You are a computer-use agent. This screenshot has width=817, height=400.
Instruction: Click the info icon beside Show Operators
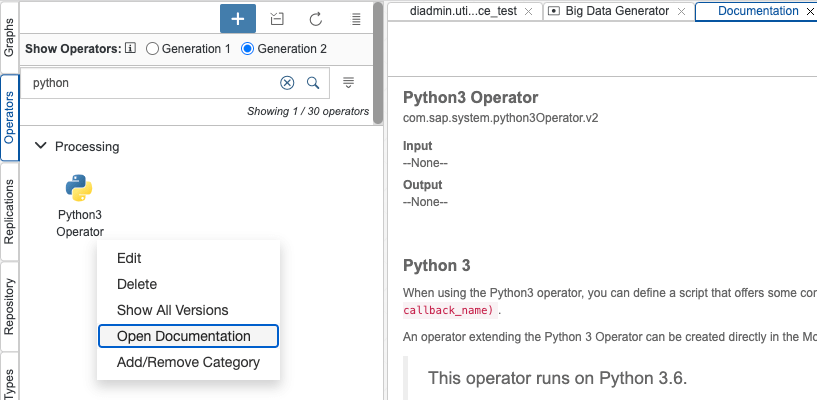coord(131,48)
